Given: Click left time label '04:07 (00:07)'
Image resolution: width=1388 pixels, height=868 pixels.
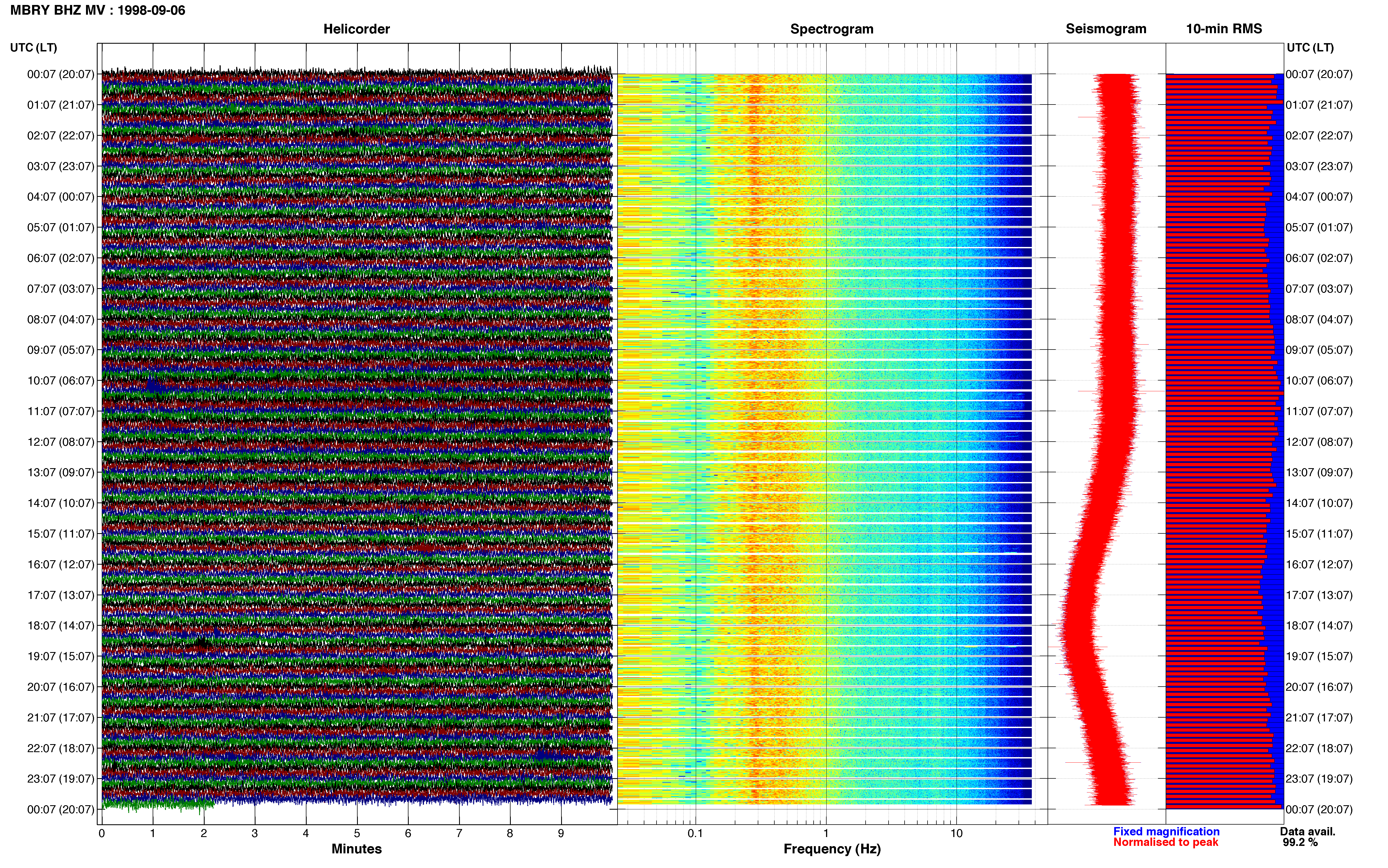Looking at the screenshot, I should pos(60,197).
